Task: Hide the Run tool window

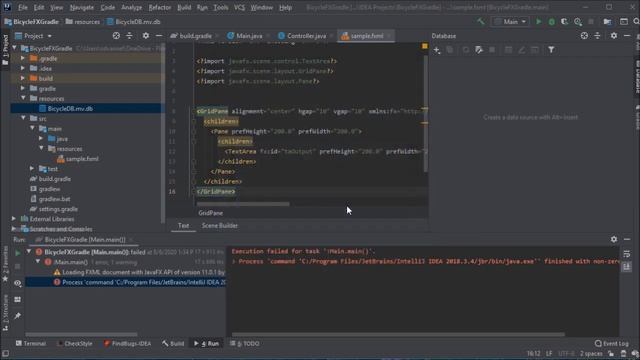Action: click(627, 240)
